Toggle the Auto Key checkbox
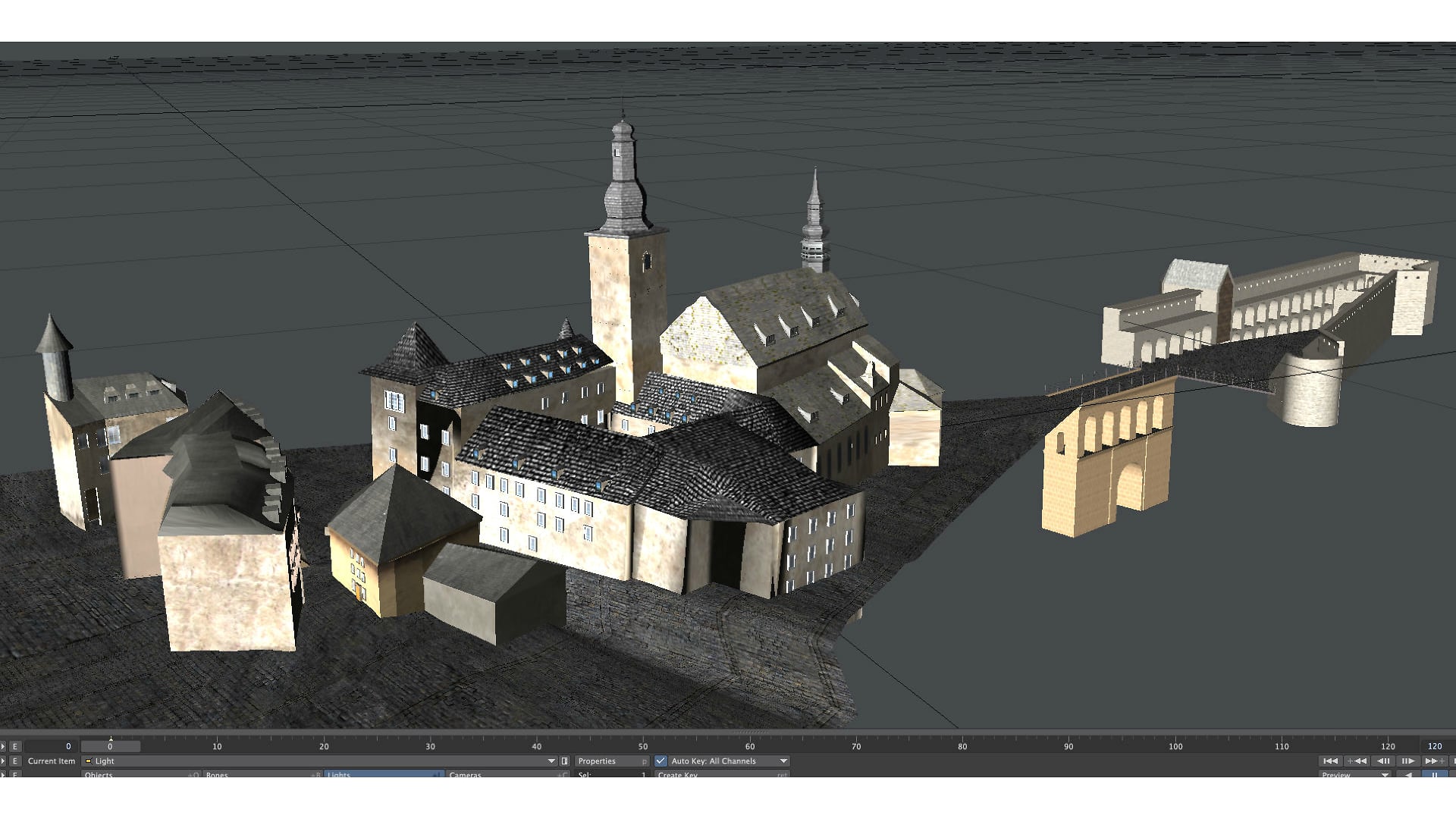 point(661,761)
